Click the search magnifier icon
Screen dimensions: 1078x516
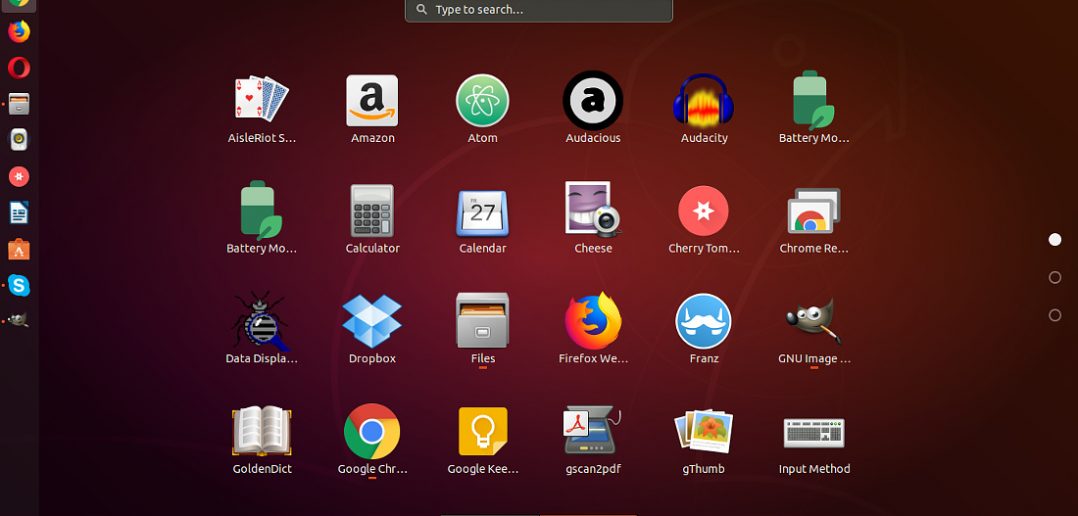tap(421, 10)
